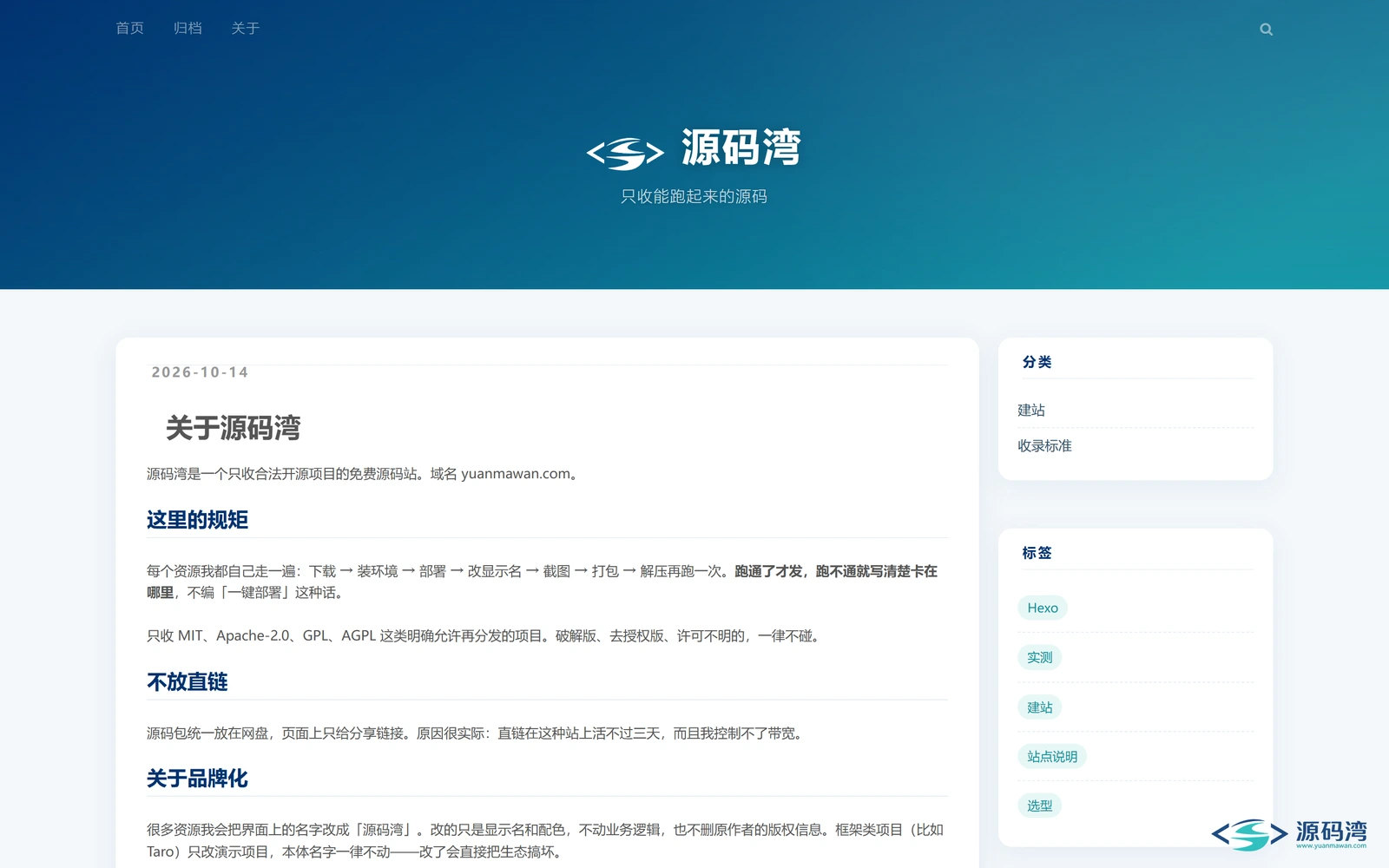1389x868 pixels.
Task: Click the heading 不放直链
Action: pyautogui.click(x=188, y=682)
